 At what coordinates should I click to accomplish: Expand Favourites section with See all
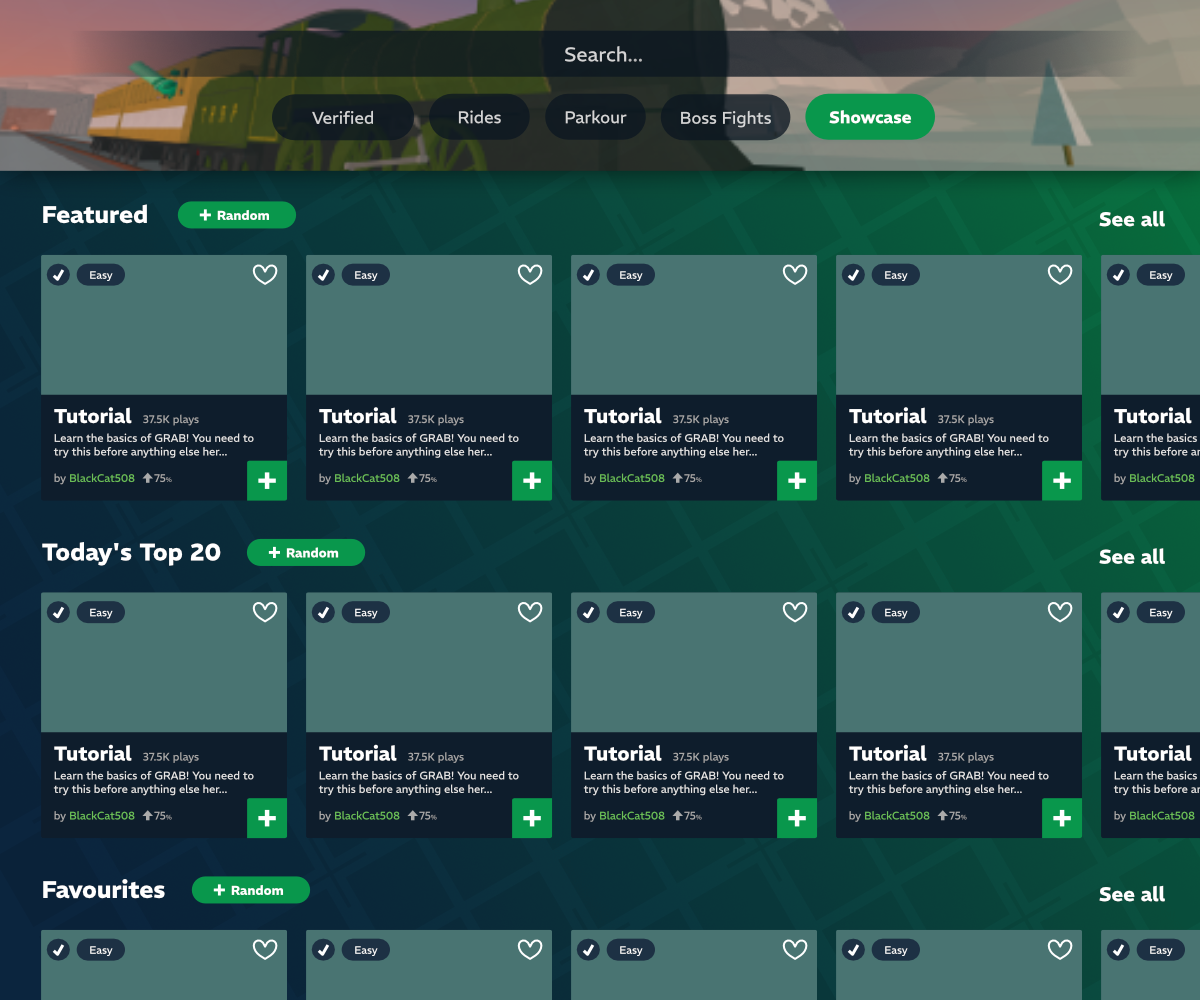1131,894
